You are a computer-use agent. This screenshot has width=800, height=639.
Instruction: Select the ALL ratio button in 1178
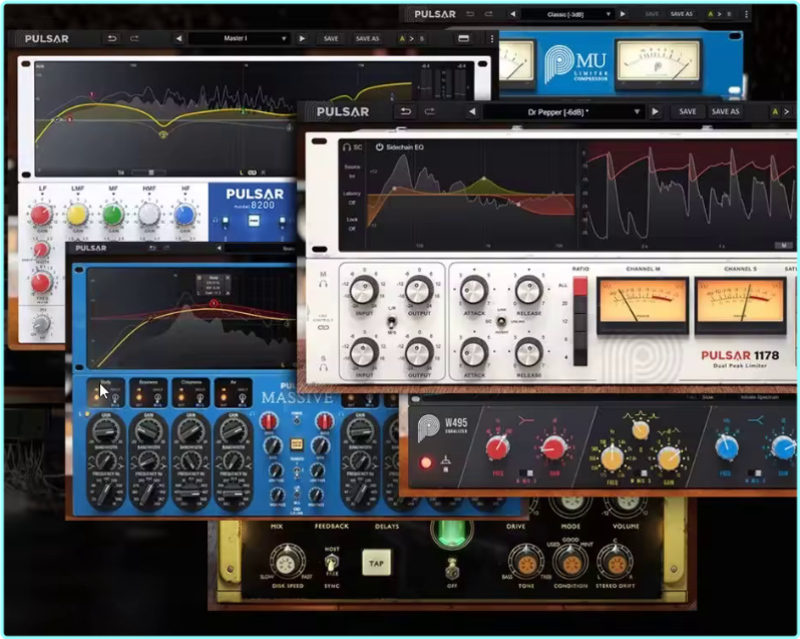click(580, 286)
